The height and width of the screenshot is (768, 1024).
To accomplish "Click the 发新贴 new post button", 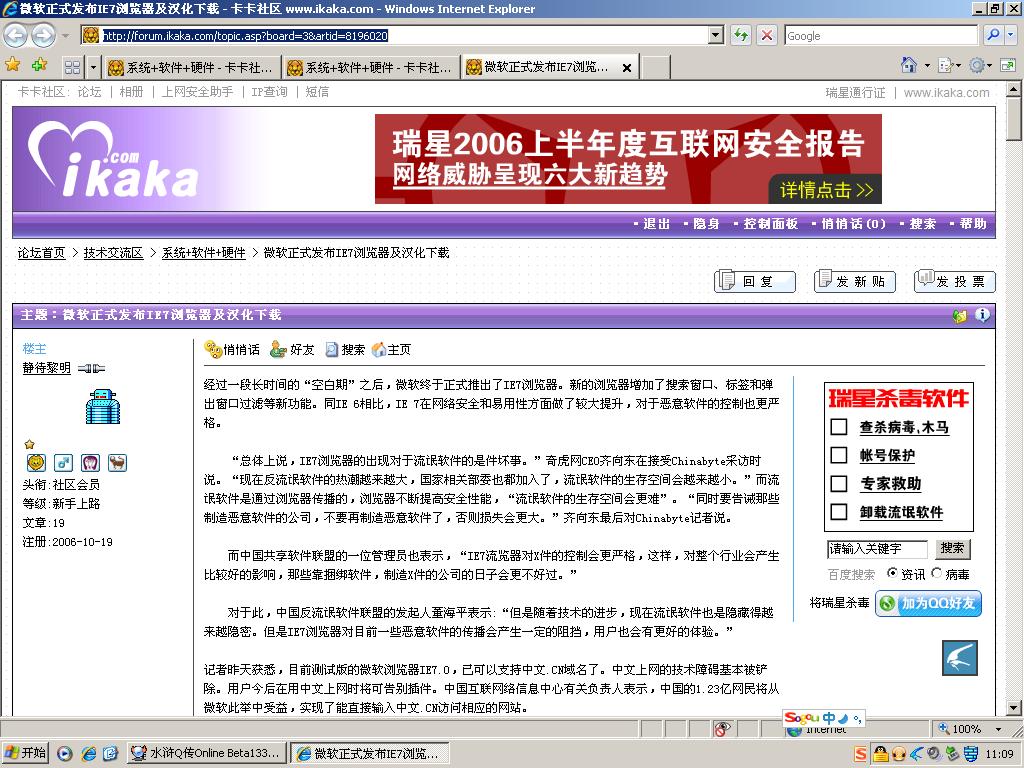I will pyautogui.click(x=855, y=281).
